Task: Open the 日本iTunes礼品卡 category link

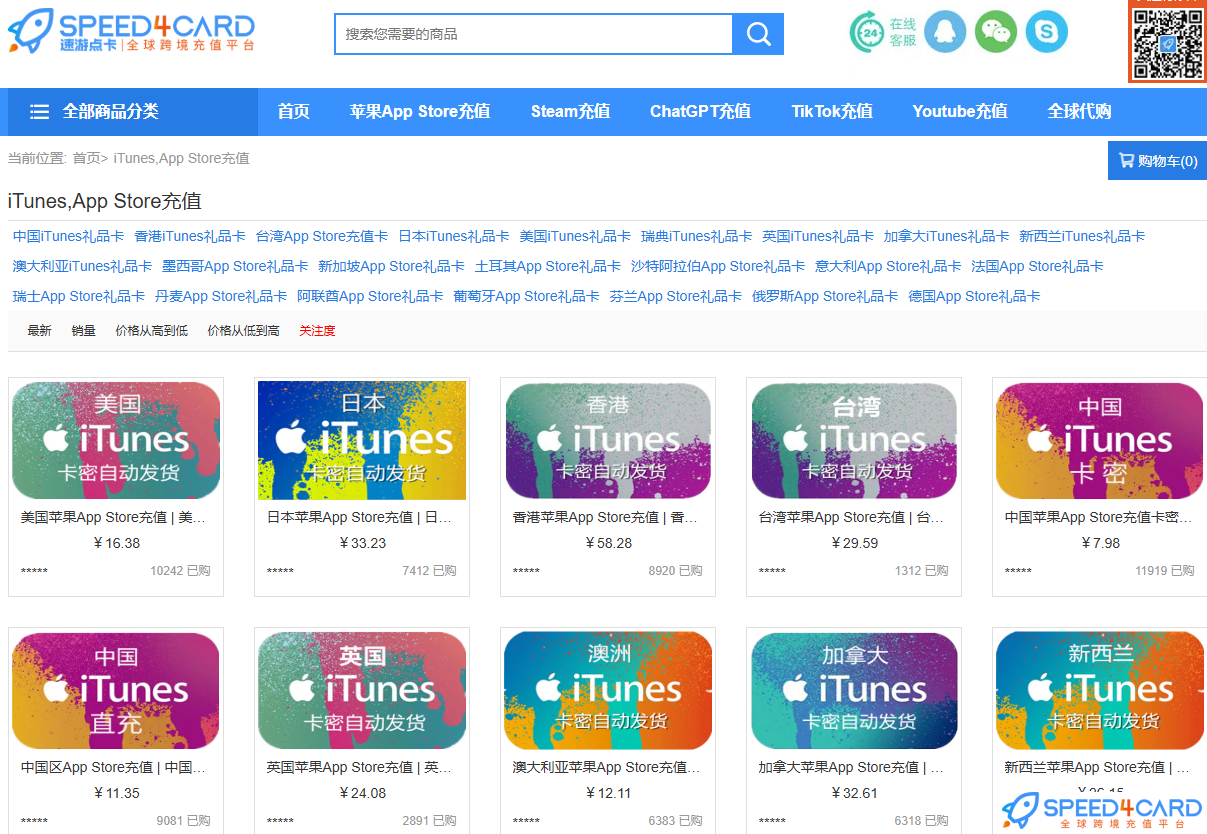Action: pos(453,236)
